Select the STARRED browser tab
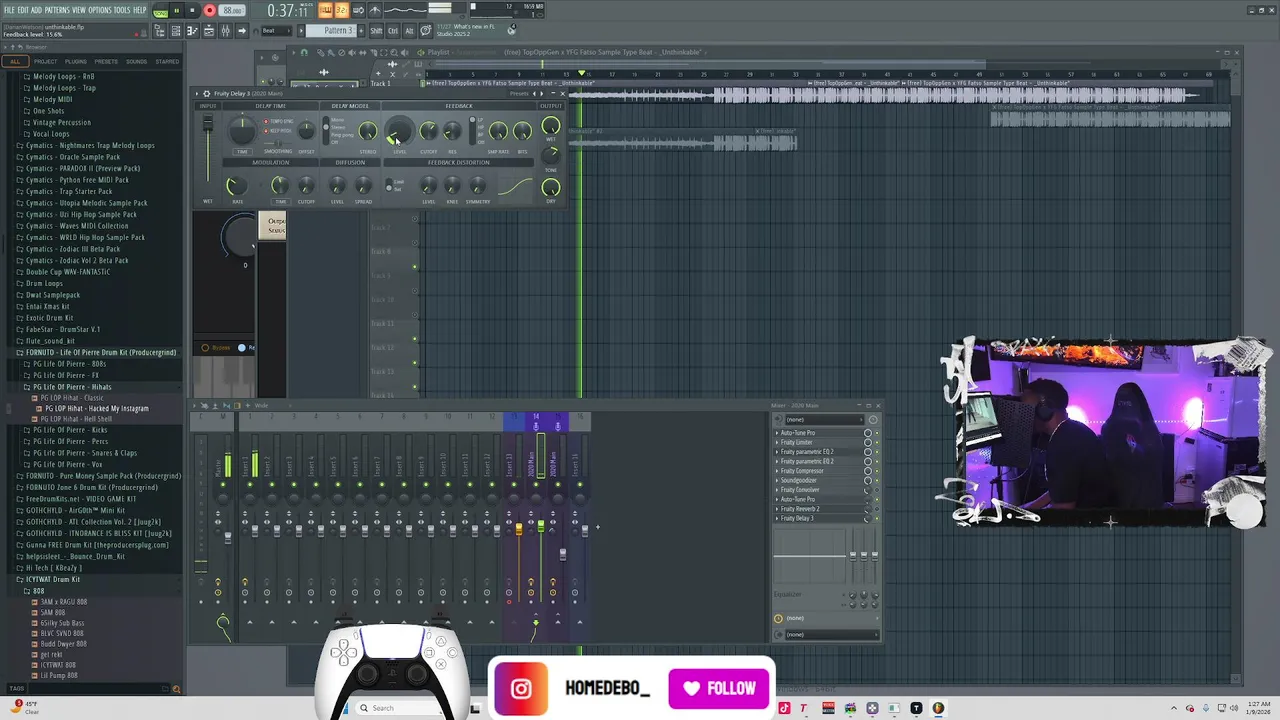 pos(167,61)
